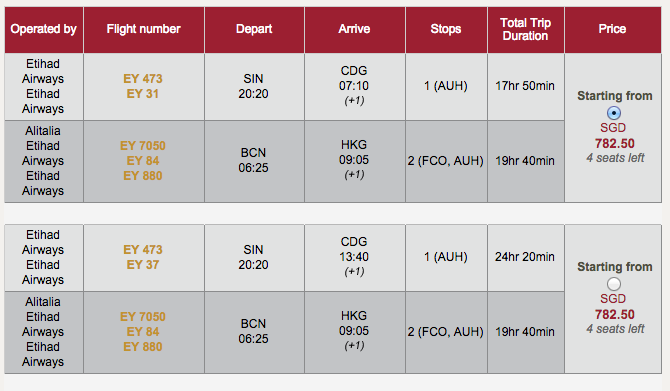The image size is (670, 391).
Task: Click EY 7050 in the second itinerary
Action: tap(143, 317)
